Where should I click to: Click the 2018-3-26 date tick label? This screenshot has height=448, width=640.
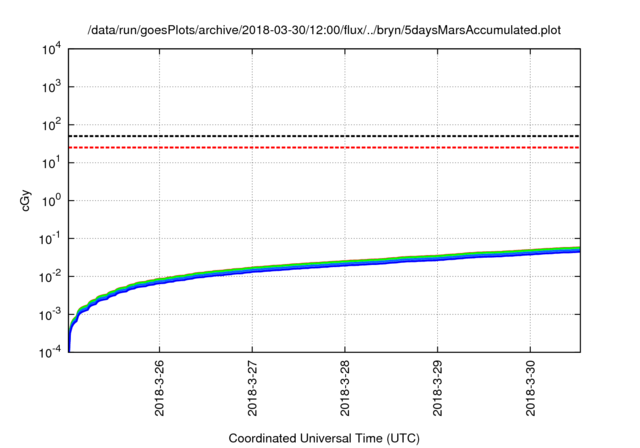pos(160,388)
